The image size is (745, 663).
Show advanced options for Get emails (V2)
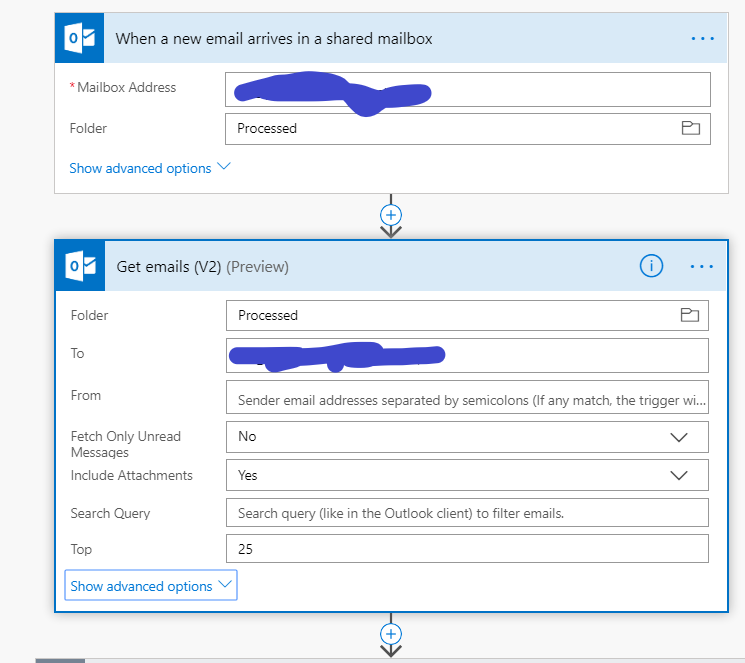(151, 586)
